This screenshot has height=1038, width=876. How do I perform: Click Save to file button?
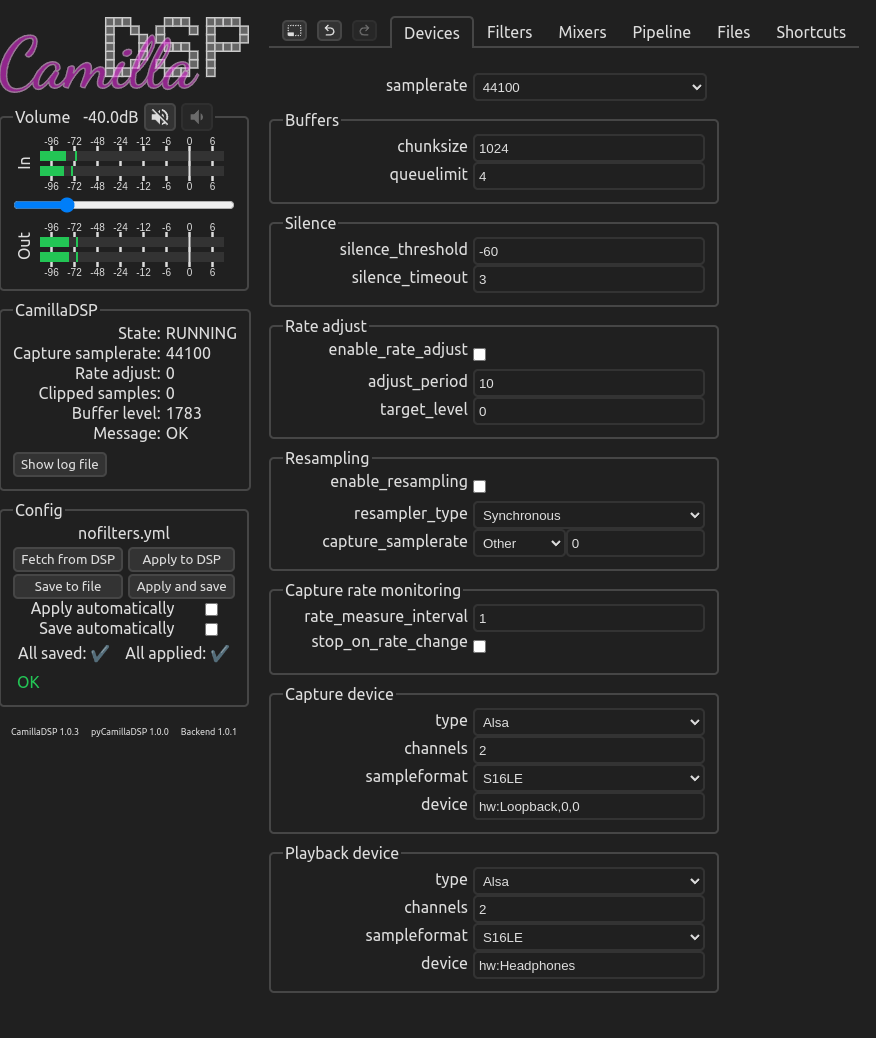[68, 587]
